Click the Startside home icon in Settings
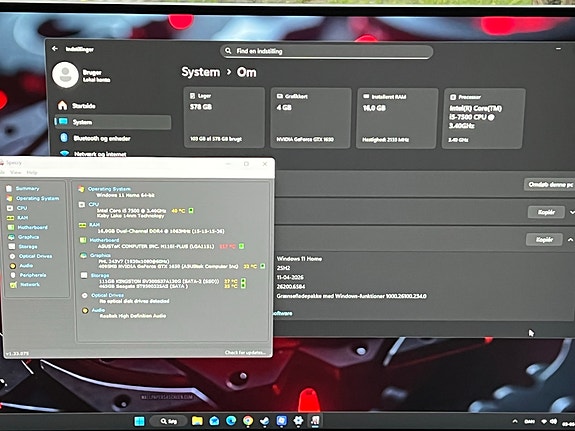The image size is (575, 431). 62,106
